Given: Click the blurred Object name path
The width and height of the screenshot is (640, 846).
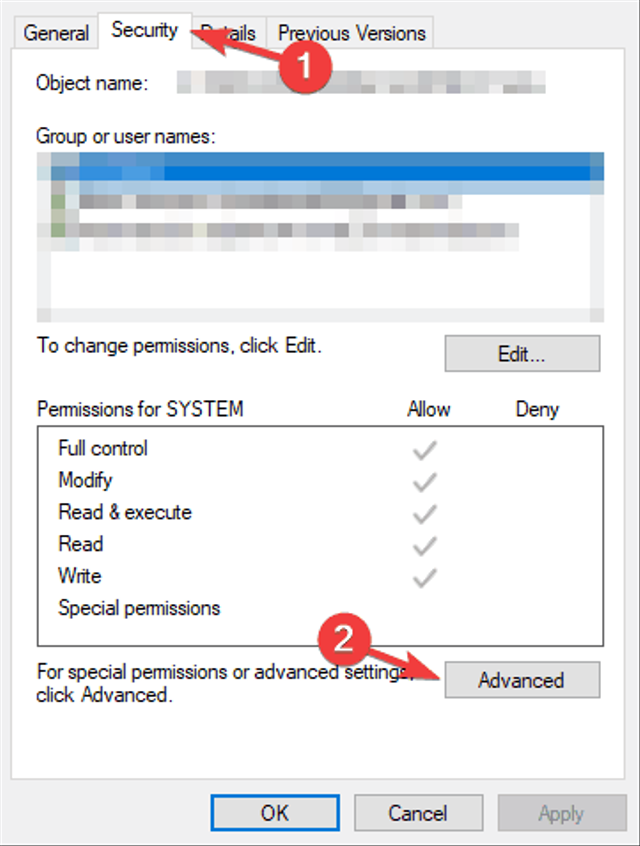Looking at the screenshot, I should (x=360, y=83).
